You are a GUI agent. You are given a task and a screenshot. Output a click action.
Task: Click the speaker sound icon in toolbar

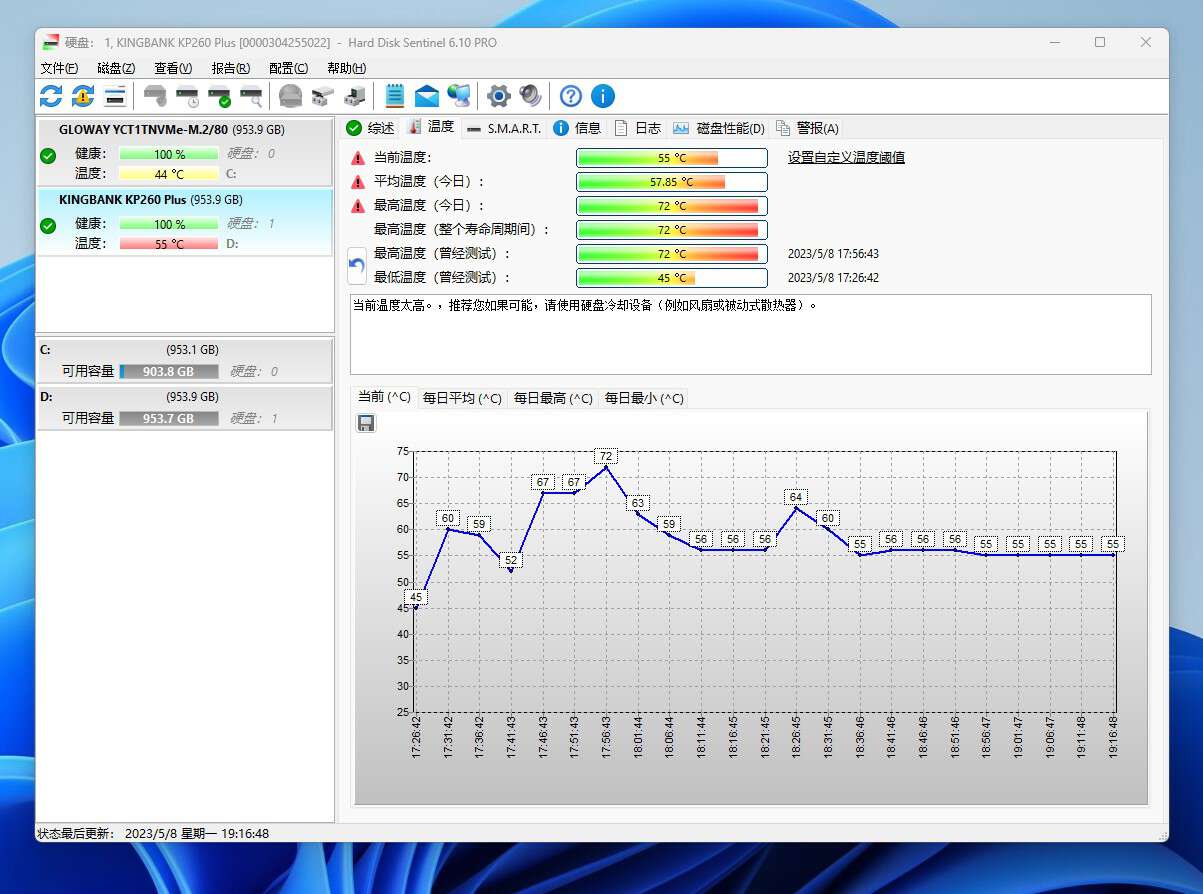point(530,96)
